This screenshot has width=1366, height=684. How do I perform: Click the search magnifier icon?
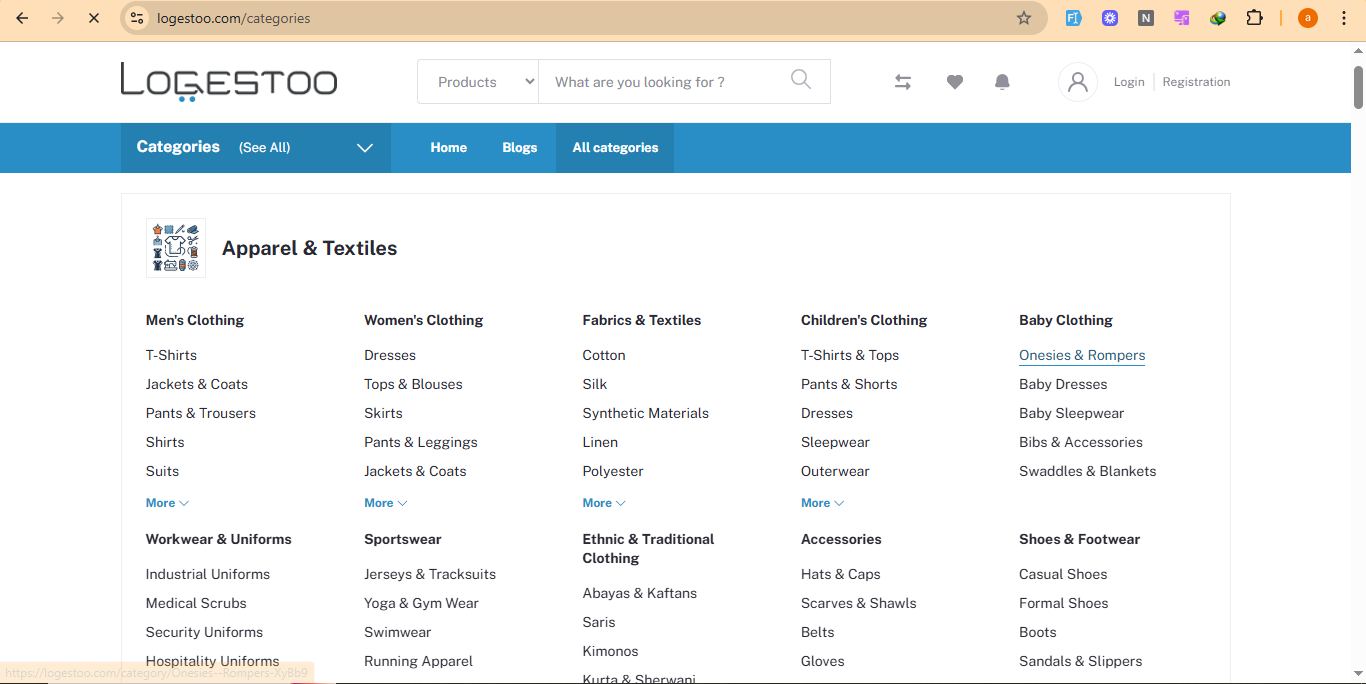800,80
